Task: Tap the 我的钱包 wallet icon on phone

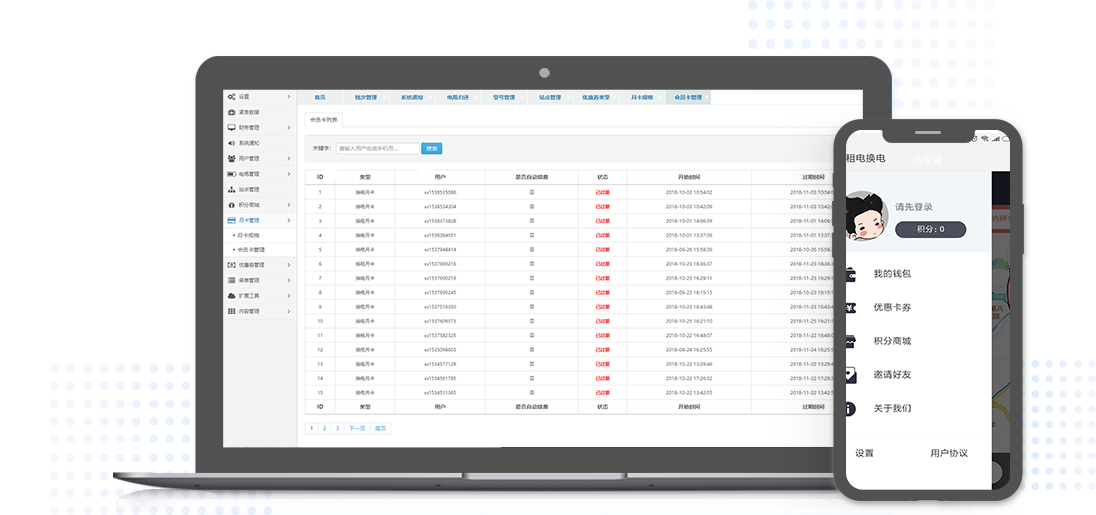Action: pos(850,273)
